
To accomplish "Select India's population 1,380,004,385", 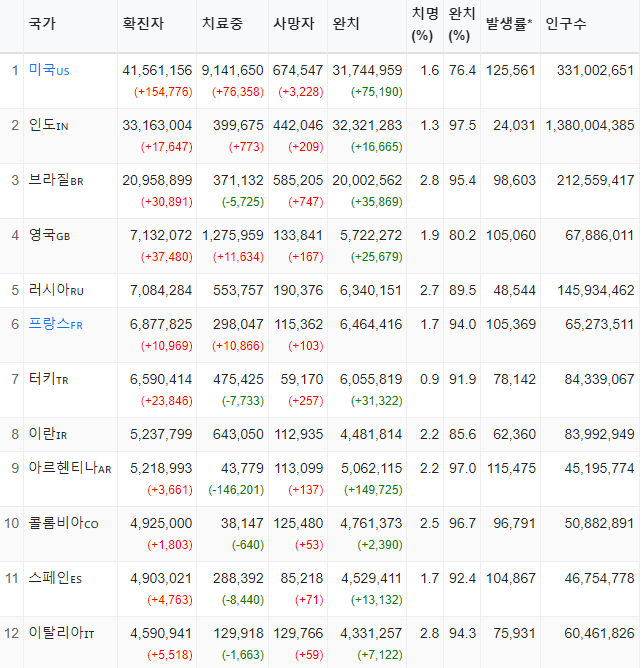I will 590,125.
